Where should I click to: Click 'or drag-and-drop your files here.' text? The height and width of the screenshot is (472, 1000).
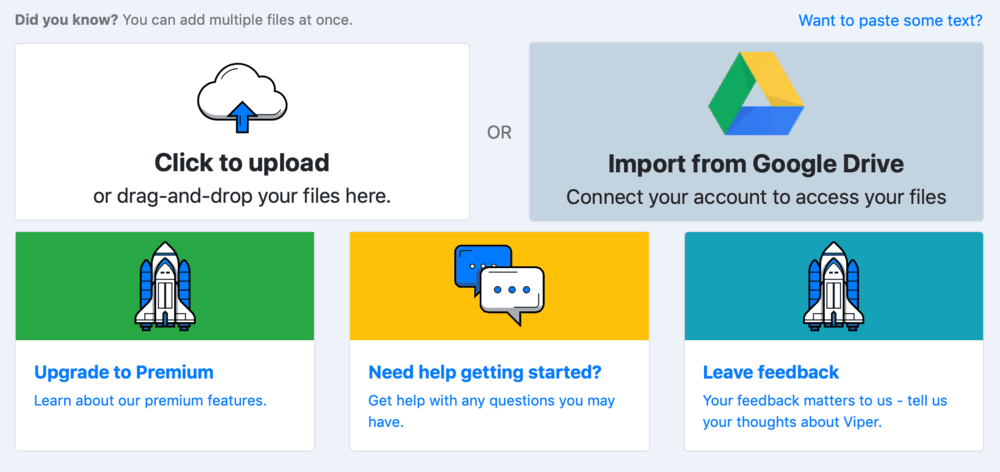tap(242, 196)
